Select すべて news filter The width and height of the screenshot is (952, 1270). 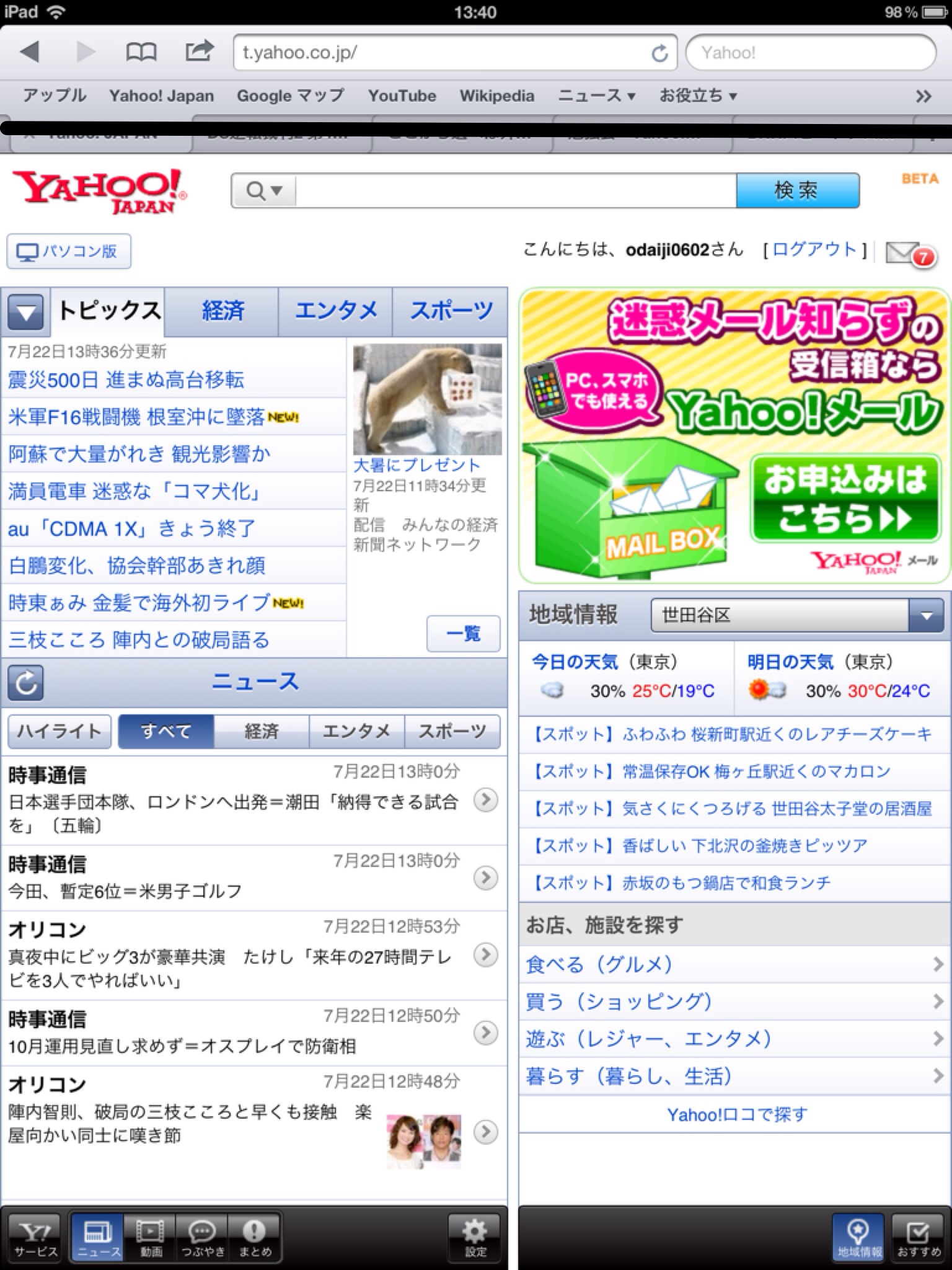pyautogui.click(x=166, y=732)
